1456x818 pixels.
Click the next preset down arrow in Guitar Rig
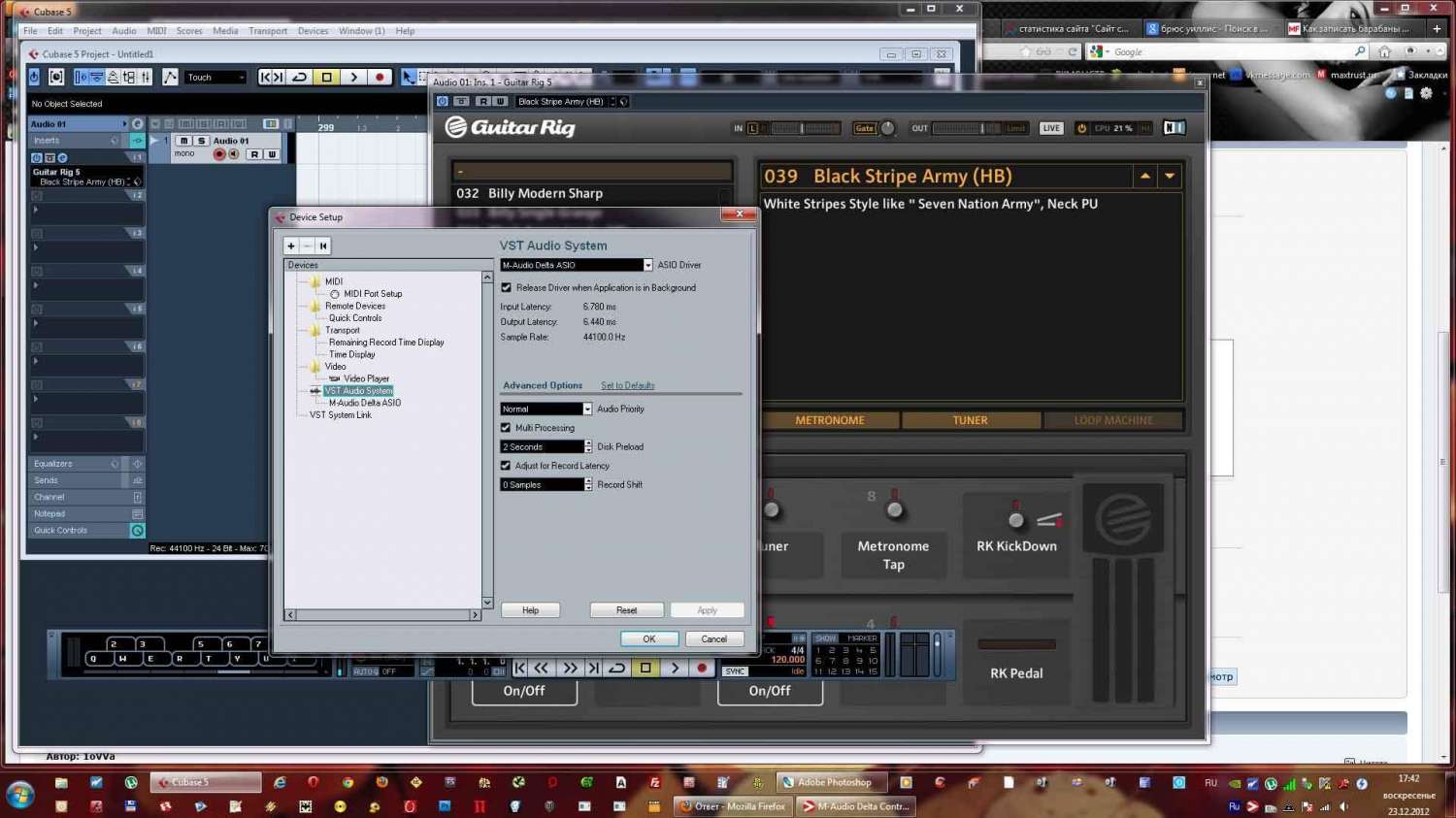click(x=1170, y=177)
